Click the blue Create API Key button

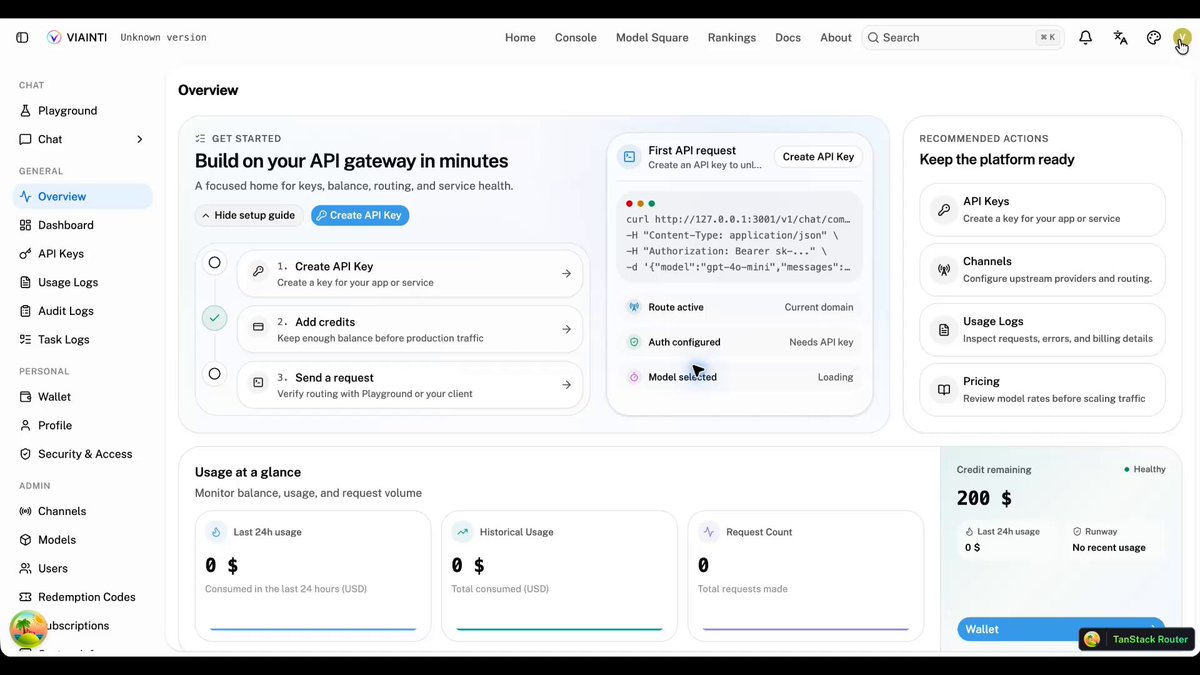(360, 215)
